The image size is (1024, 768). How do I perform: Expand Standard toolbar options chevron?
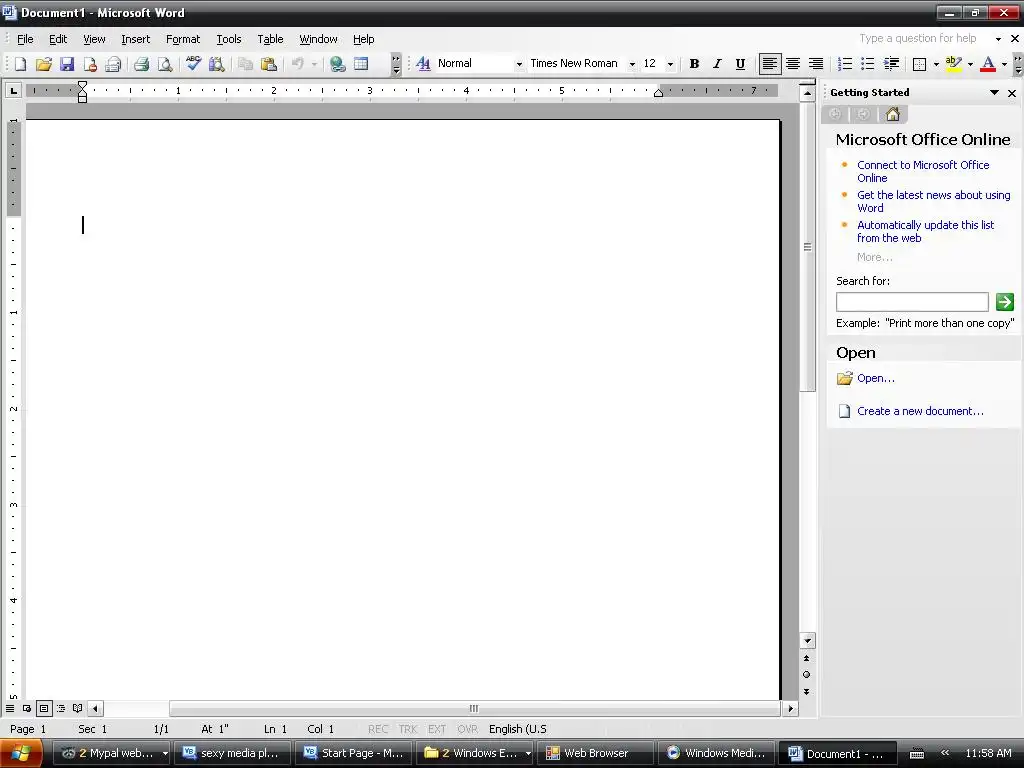tap(396, 64)
